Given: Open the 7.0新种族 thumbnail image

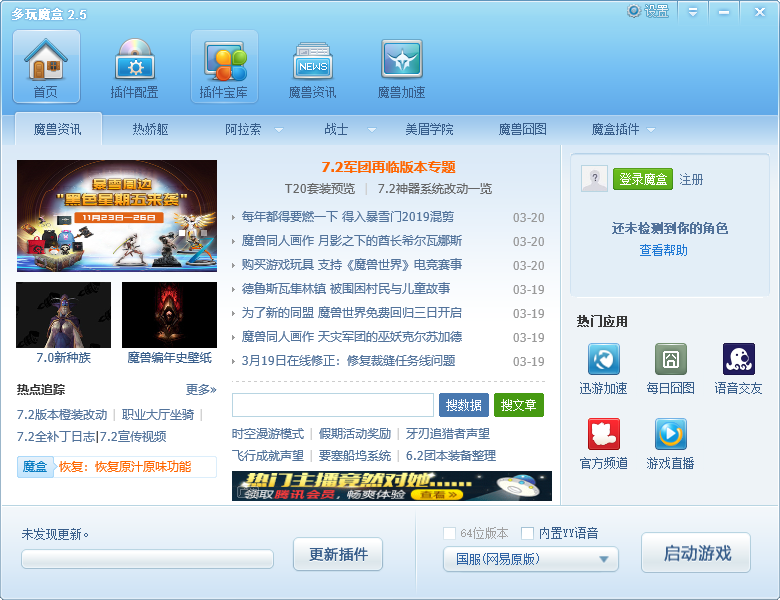Looking at the screenshot, I should [64, 315].
